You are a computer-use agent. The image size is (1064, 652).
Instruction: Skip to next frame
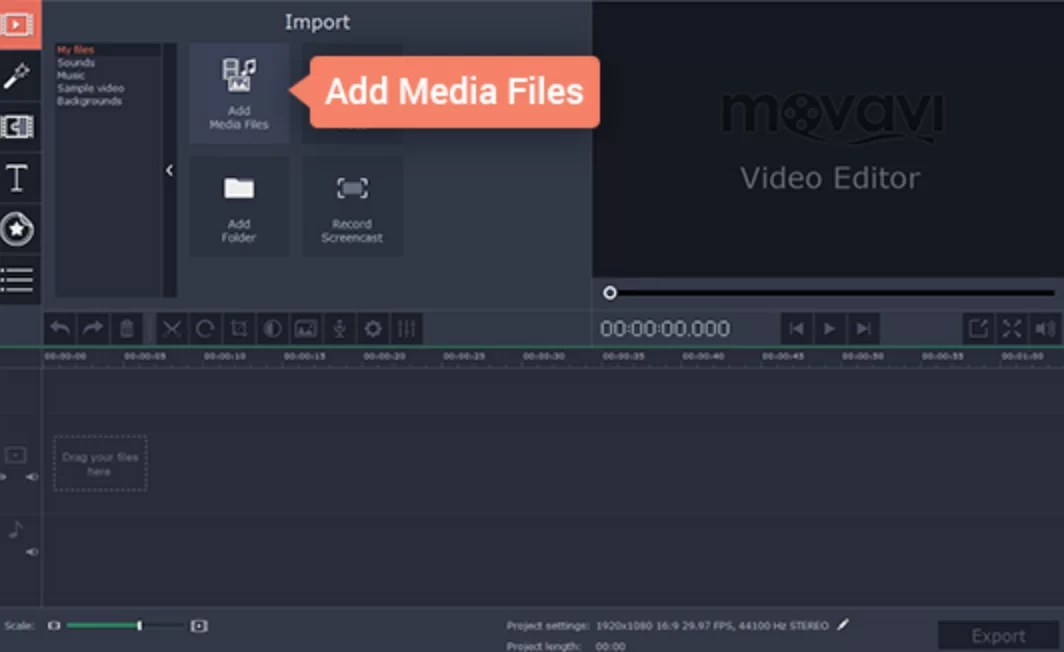pyautogui.click(x=863, y=329)
